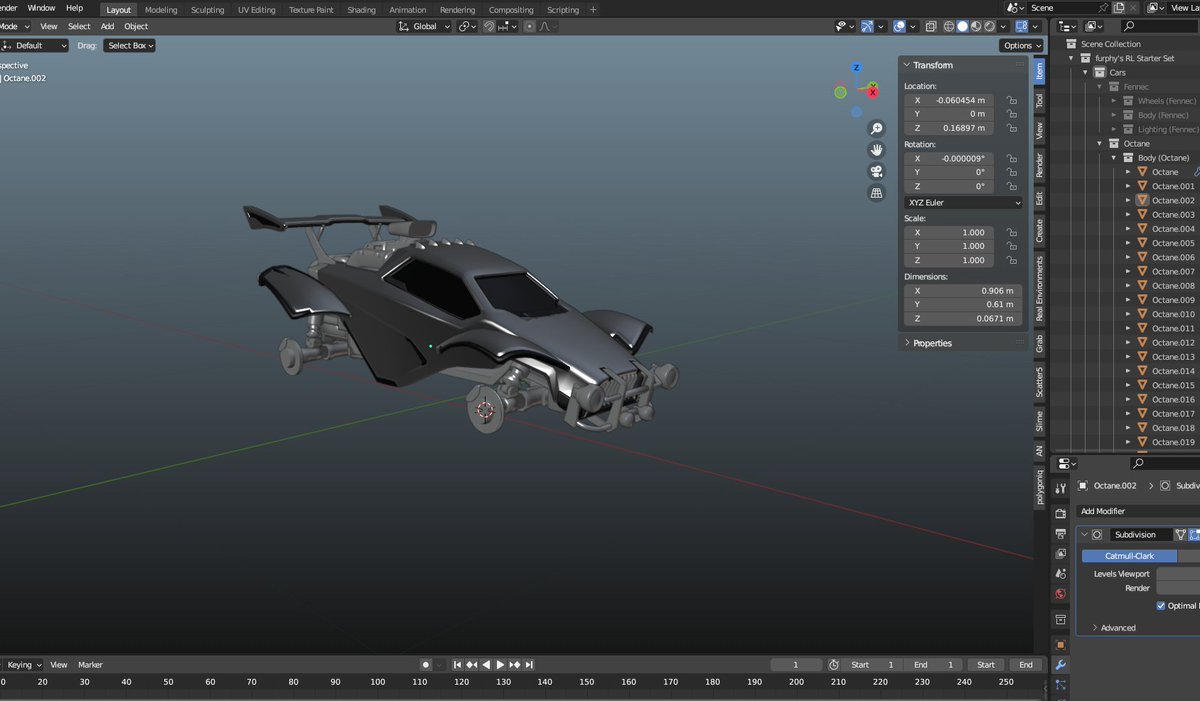Switch perspective/orthographic with grid icon
This screenshot has width=1200, height=701.
click(877, 193)
